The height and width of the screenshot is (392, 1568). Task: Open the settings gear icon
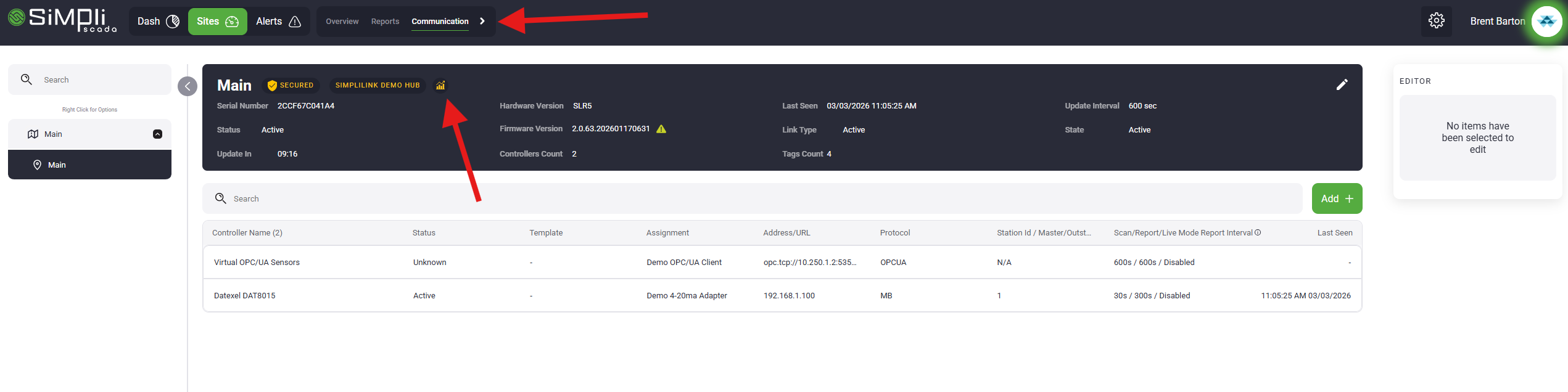pyautogui.click(x=1436, y=21)
